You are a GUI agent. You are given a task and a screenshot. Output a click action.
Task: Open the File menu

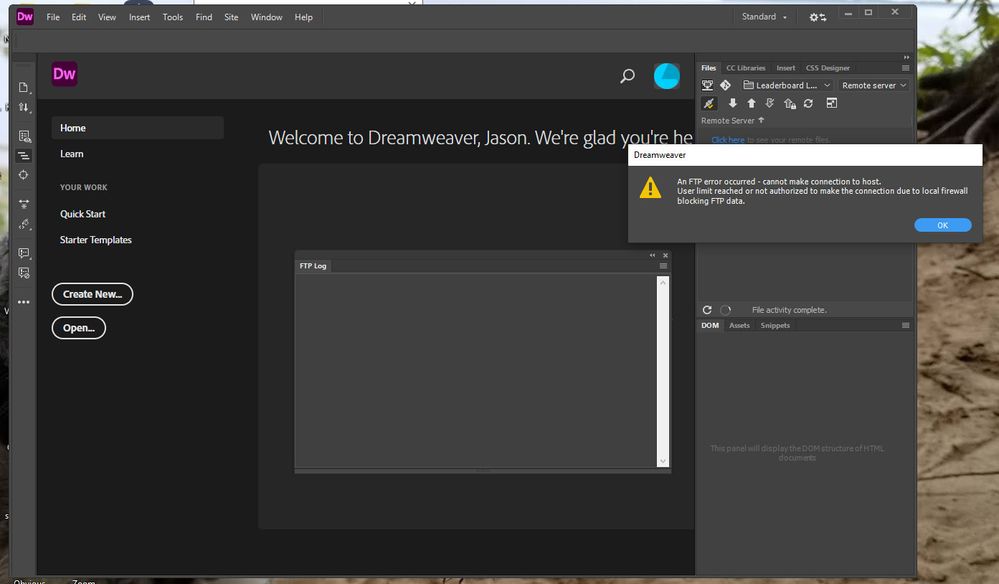tap(53, 17)
